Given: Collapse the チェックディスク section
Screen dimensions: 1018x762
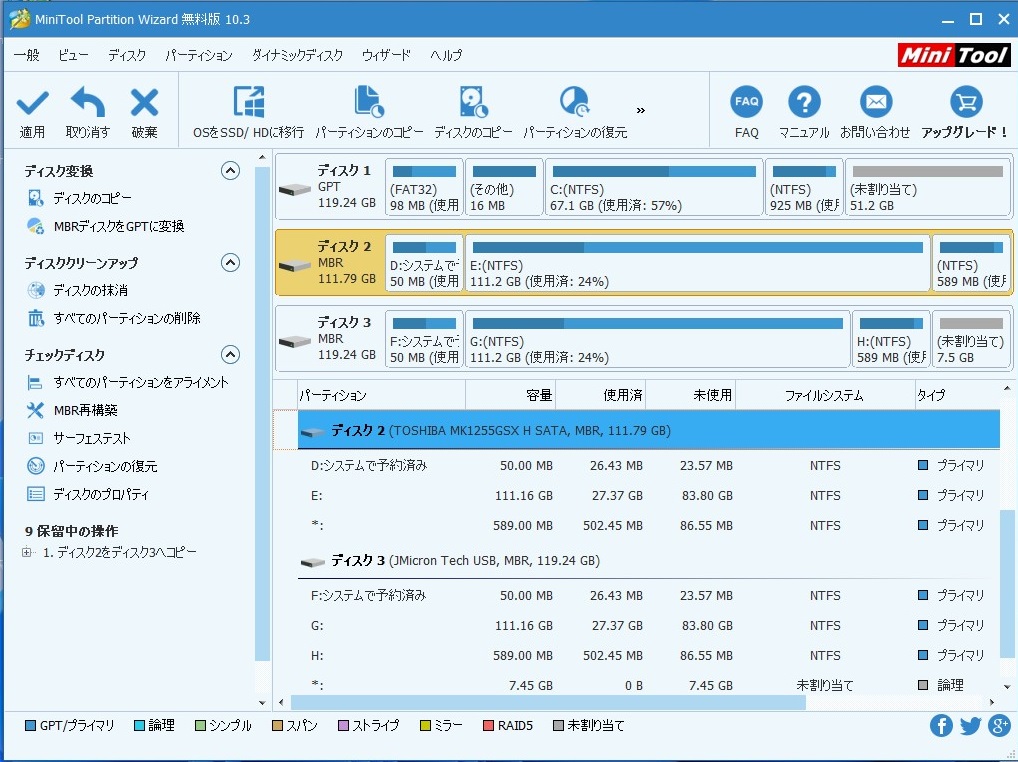Looking at the screenshot, I should coord(230,355).
